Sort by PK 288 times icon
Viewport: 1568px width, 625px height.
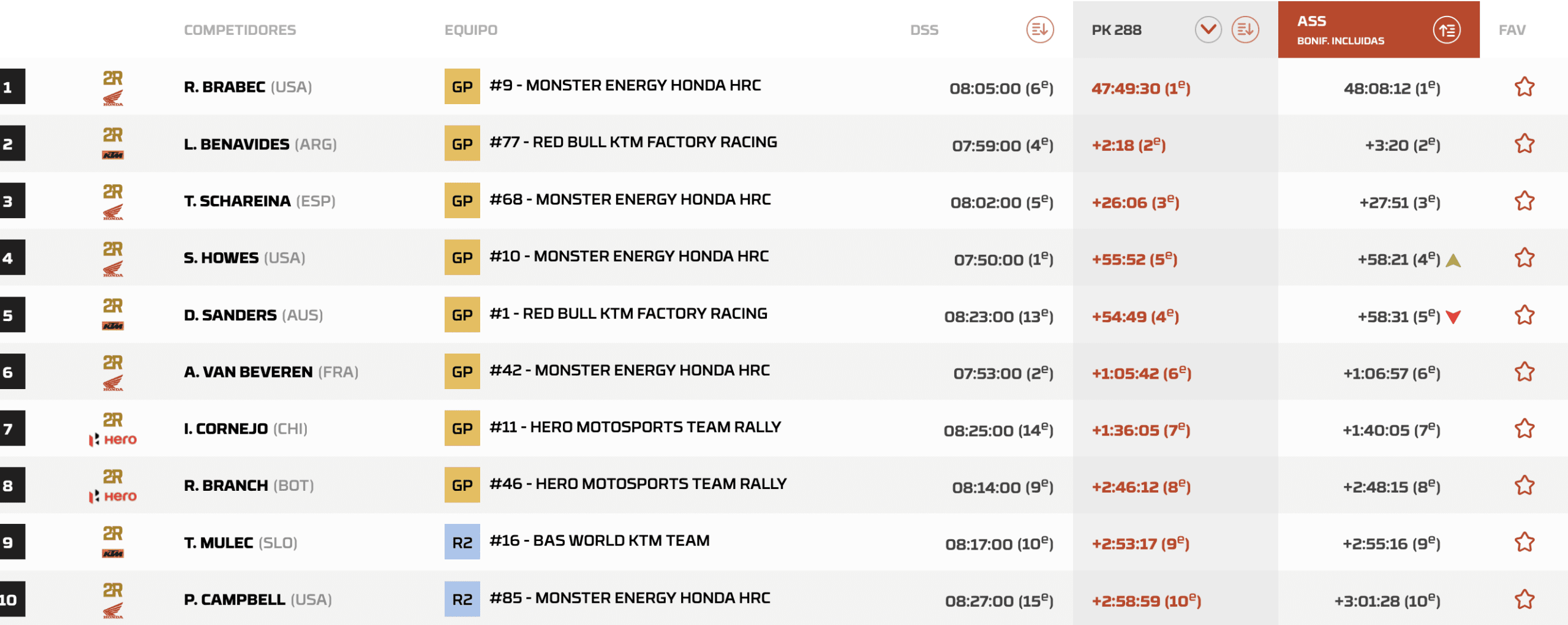(1245, 29)
